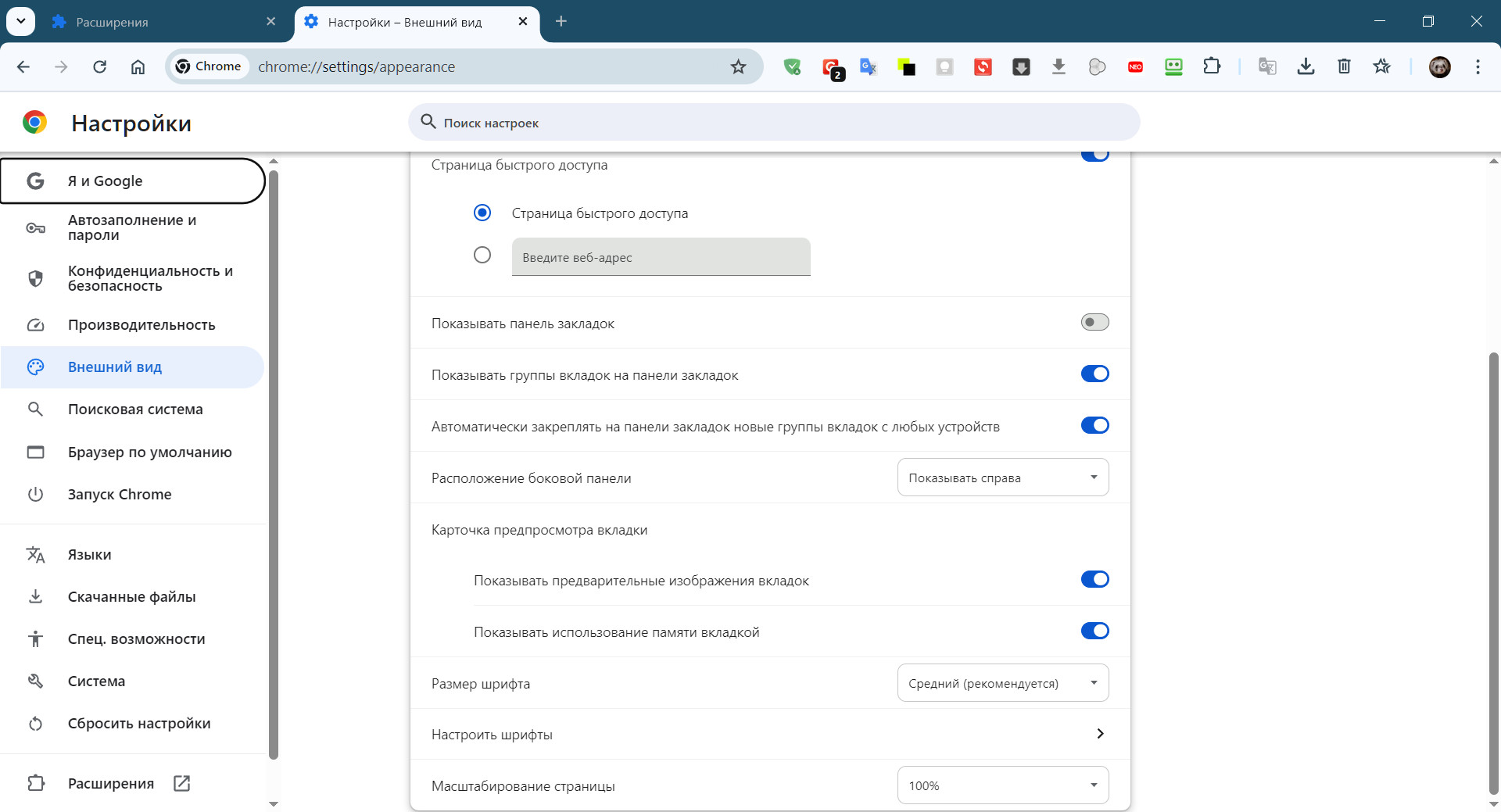Viewport: 1501px width, 812px height.
Task: Click the Введите веб-адрес input field
Action: [661, 257]
